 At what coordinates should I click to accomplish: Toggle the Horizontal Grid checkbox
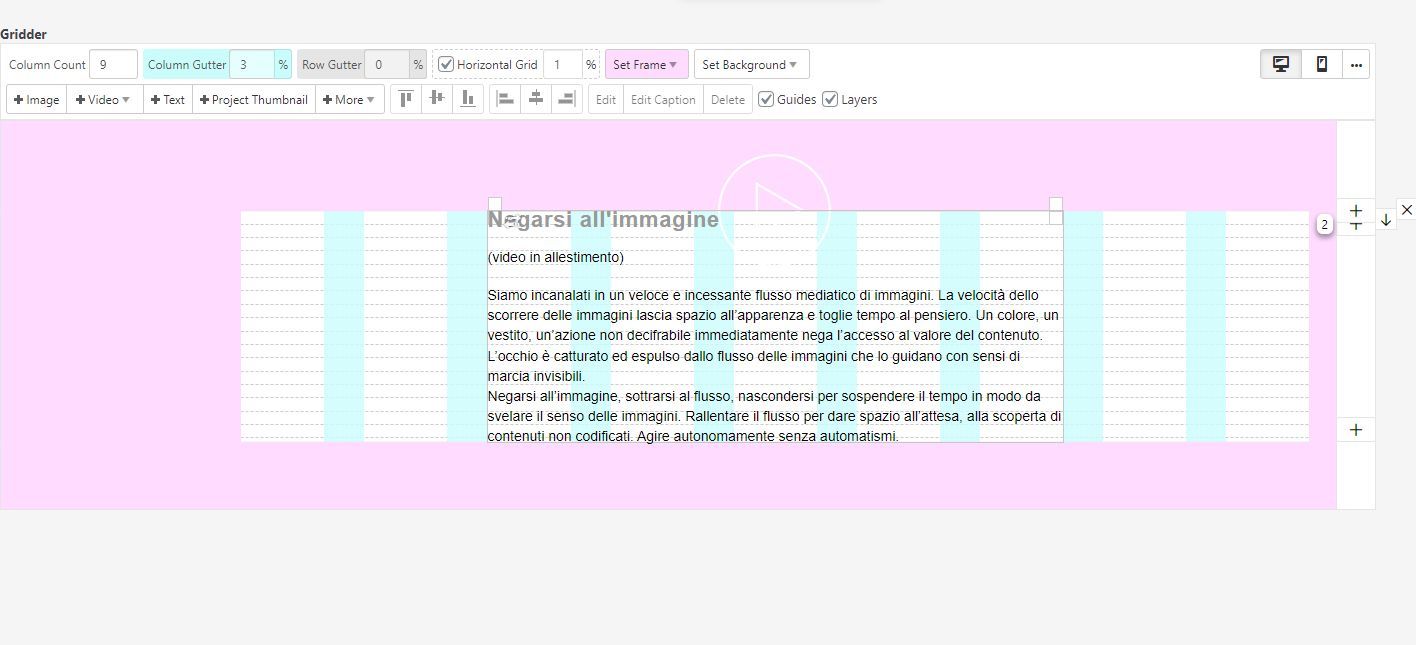(x=446, y=65)
